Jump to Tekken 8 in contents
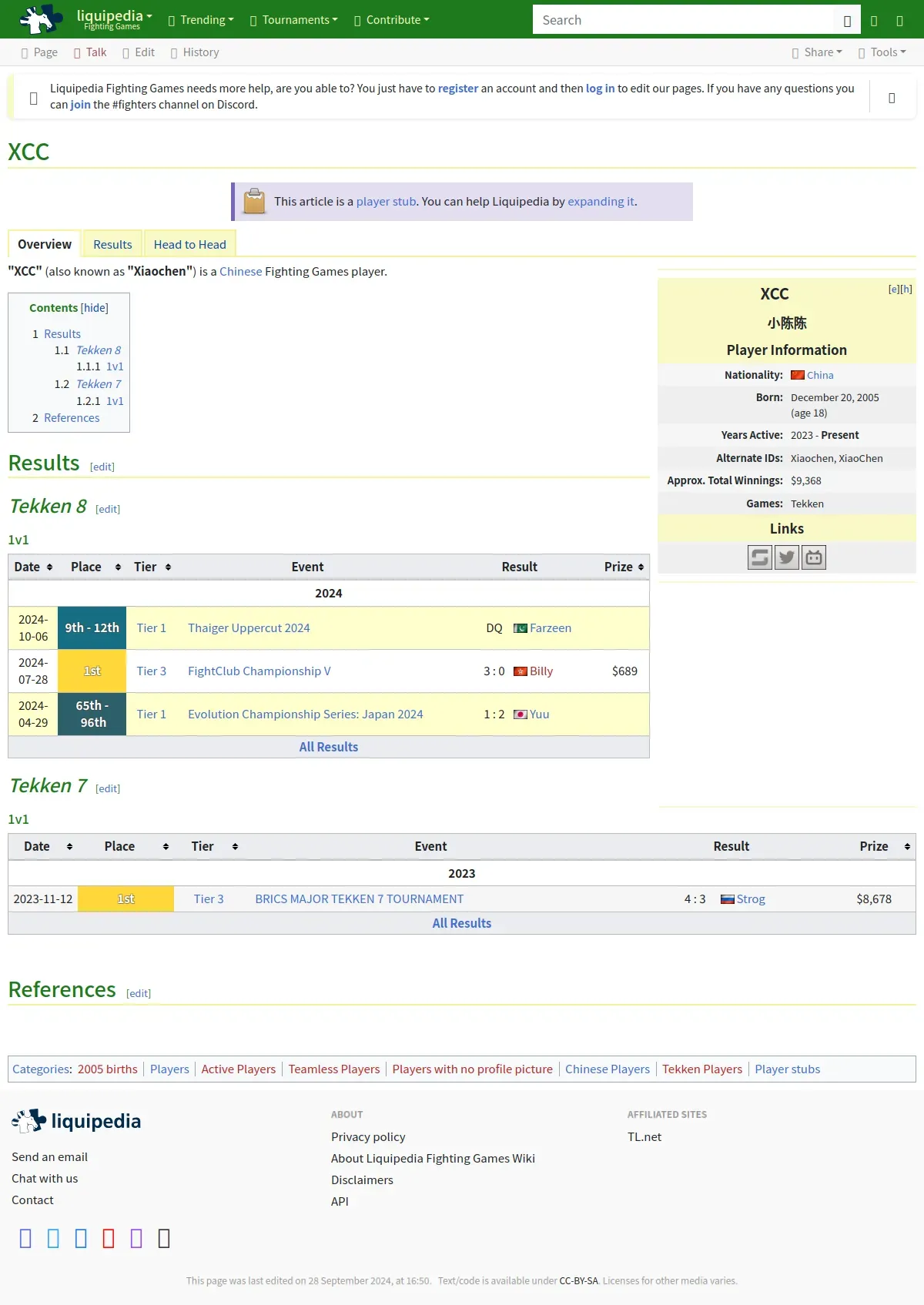The height and width of the screenshot is (1305, 924). coord(99,350)
